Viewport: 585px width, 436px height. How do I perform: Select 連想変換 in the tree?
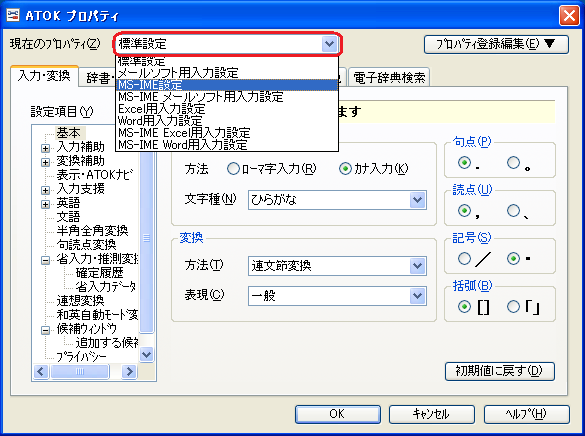(x=80, y=301)
